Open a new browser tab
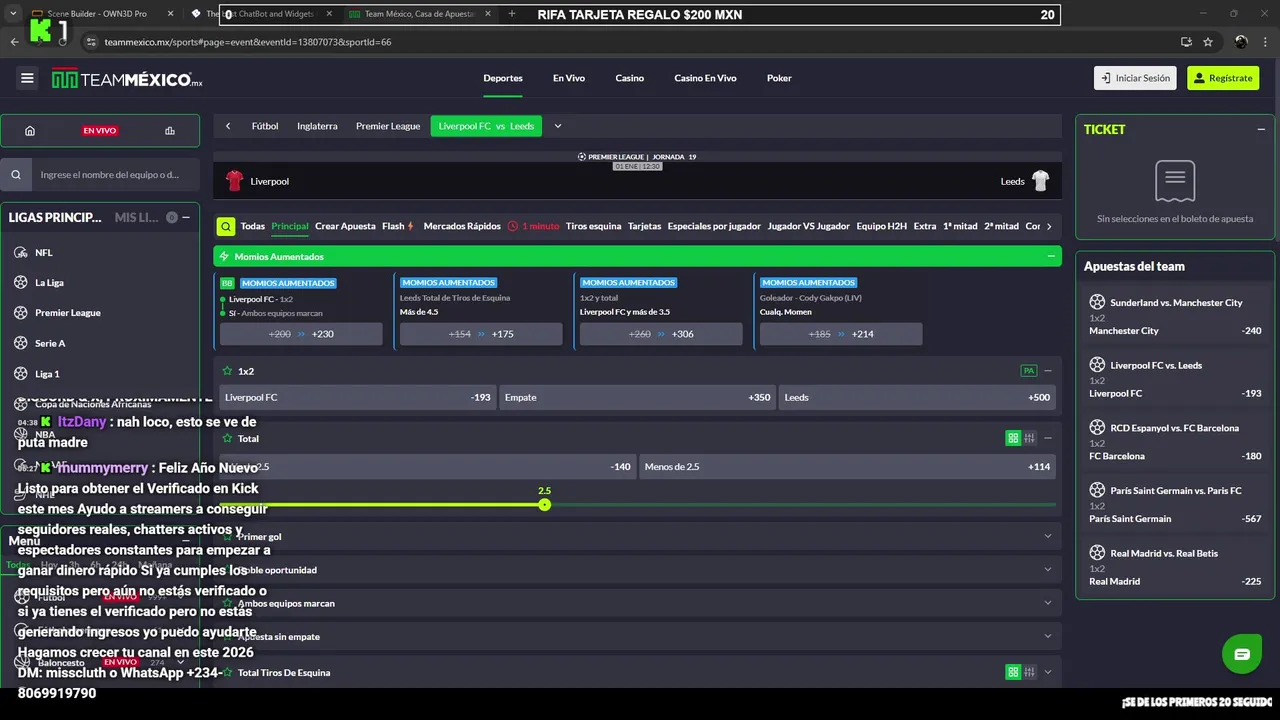Image resolution: width=1280 pixels, height=720 pixels. (512, 14)
